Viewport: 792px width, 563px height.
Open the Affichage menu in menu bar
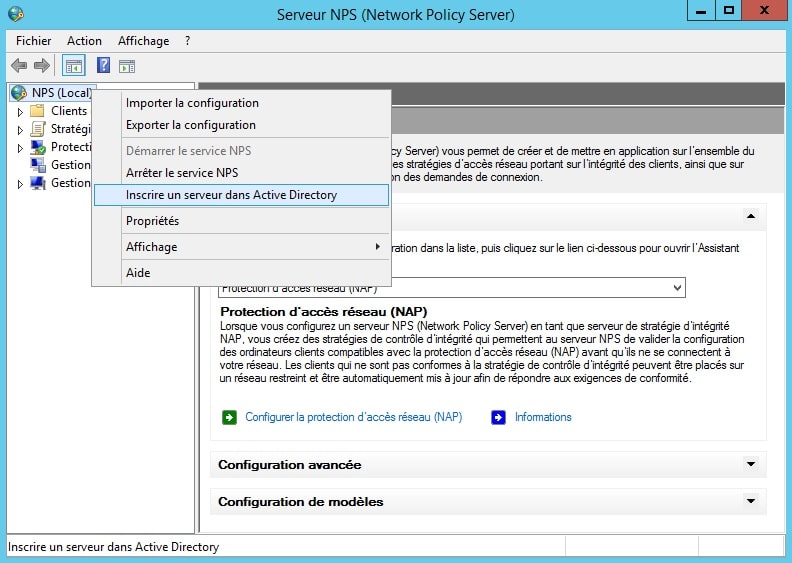coord(143,41)
